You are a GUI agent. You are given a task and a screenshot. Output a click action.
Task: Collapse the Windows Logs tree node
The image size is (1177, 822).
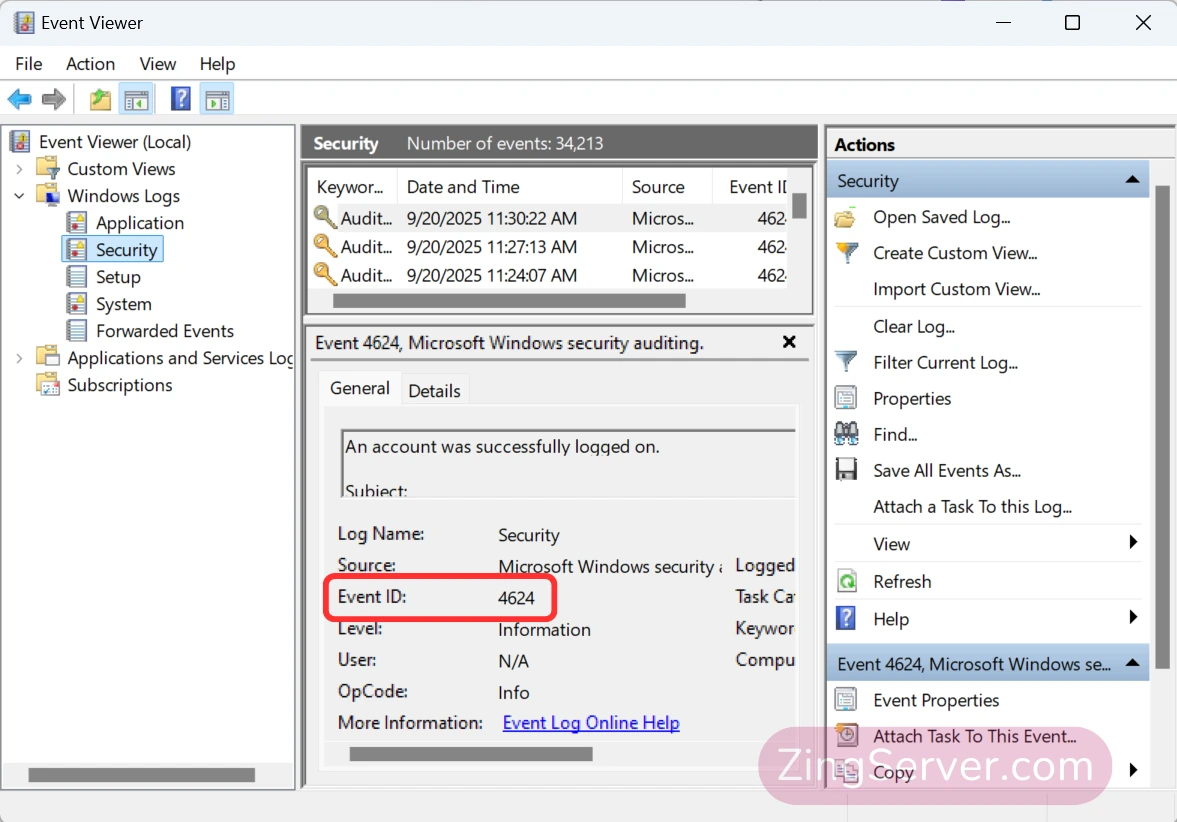[x=19, y=196]
